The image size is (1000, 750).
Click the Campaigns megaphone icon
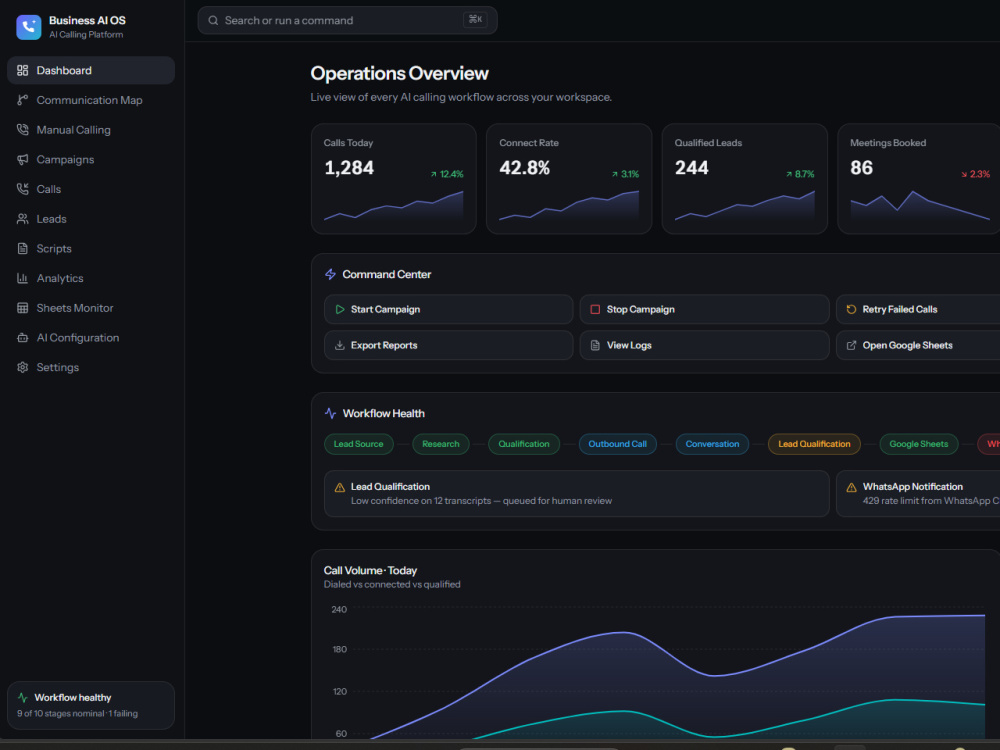pos(22,159)
